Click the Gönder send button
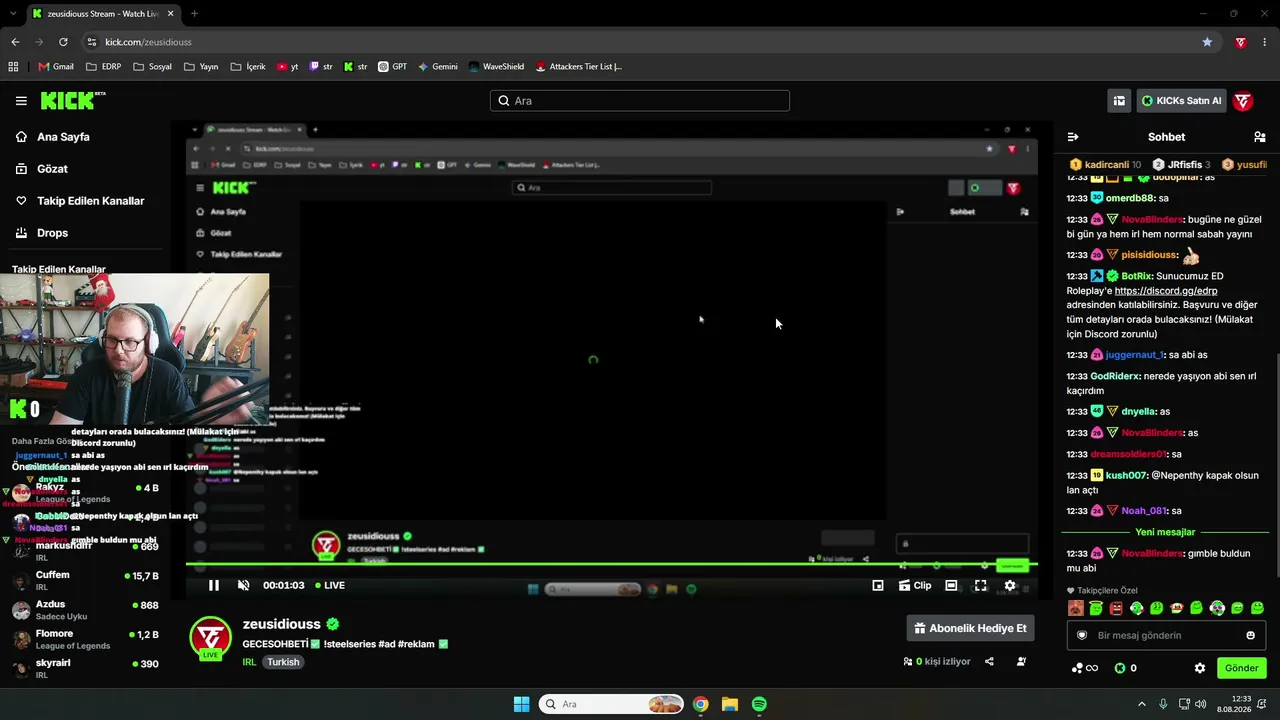The height and width of the screenshot is (720, 1280). tap(1241, 668)
